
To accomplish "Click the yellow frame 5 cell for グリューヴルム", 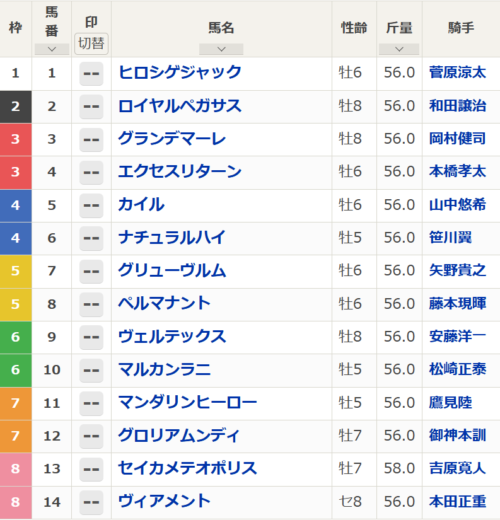I will 16,272.
